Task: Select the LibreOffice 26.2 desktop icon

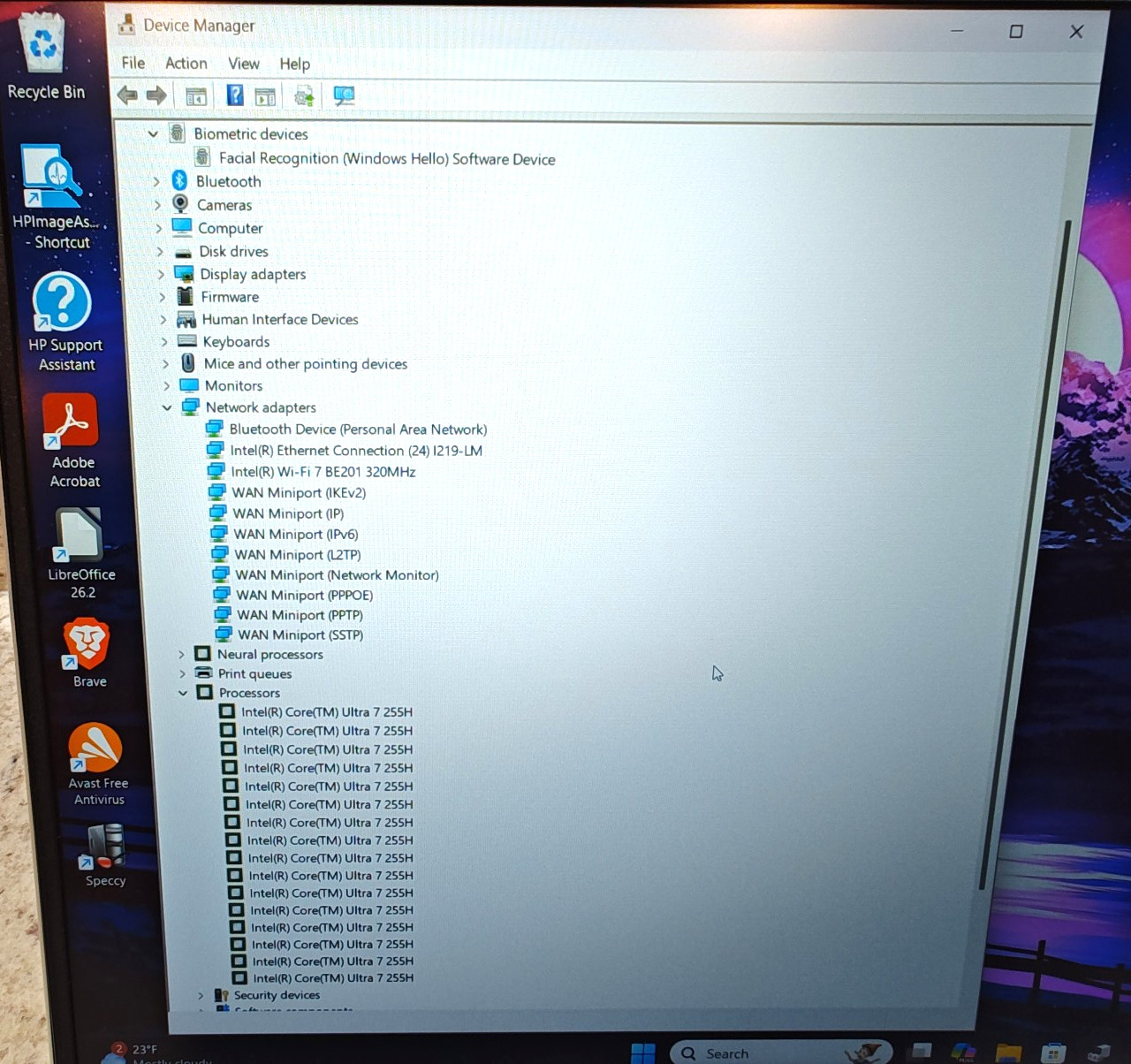Action: 80,553
